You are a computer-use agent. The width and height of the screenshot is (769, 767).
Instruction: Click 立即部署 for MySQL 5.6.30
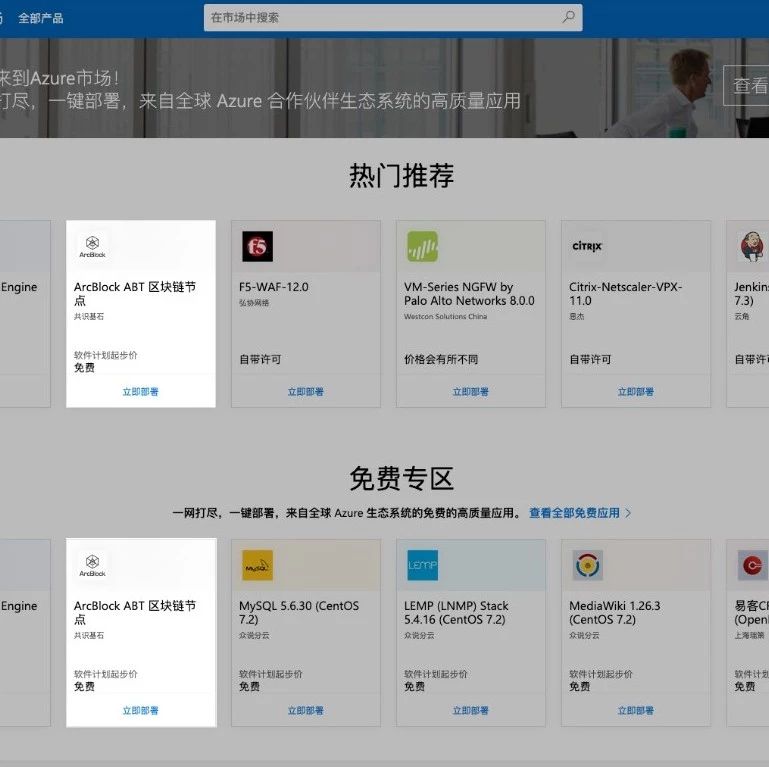(x=306, y=711)
